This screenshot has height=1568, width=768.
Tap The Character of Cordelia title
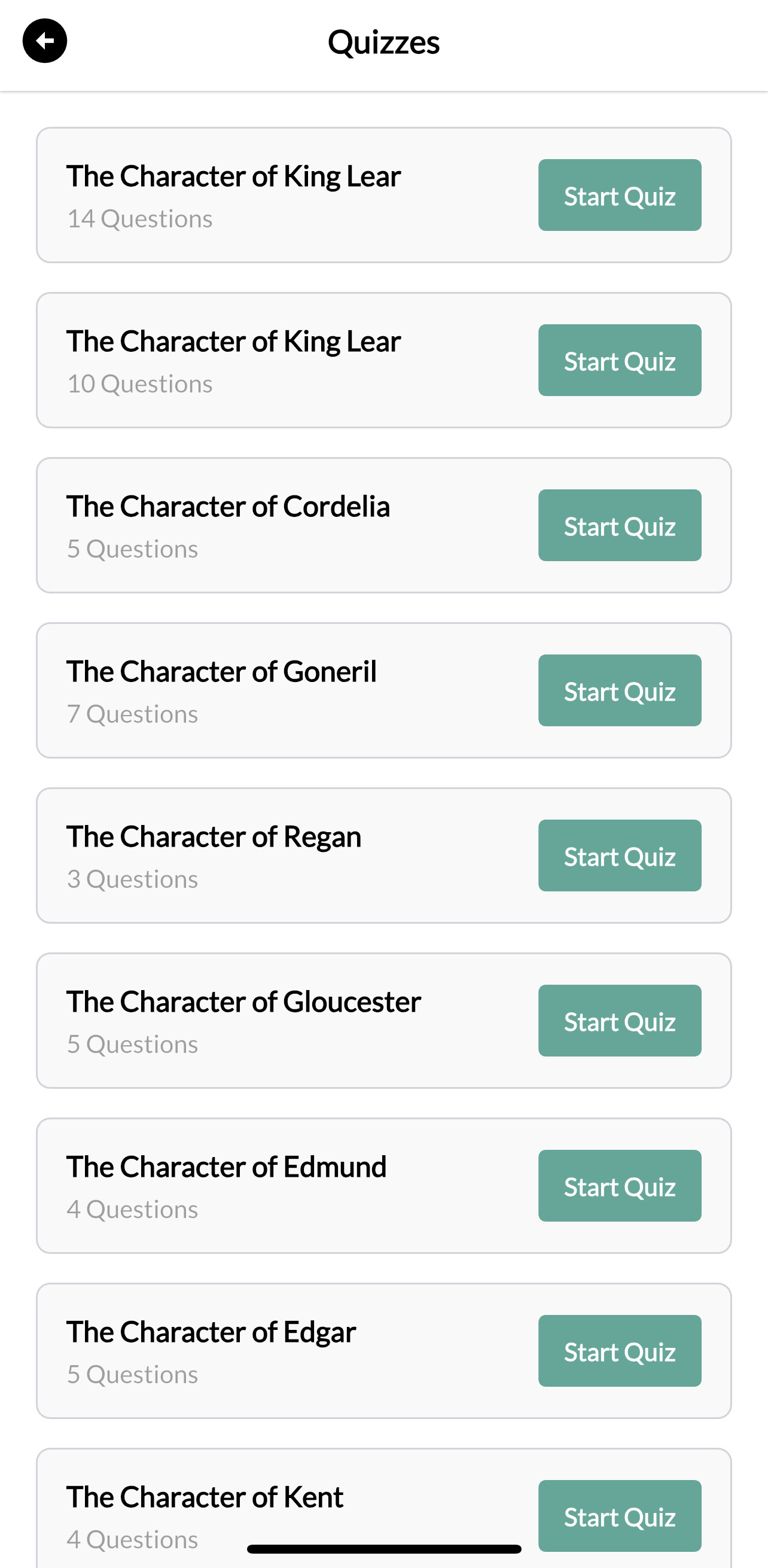point(228,507)
